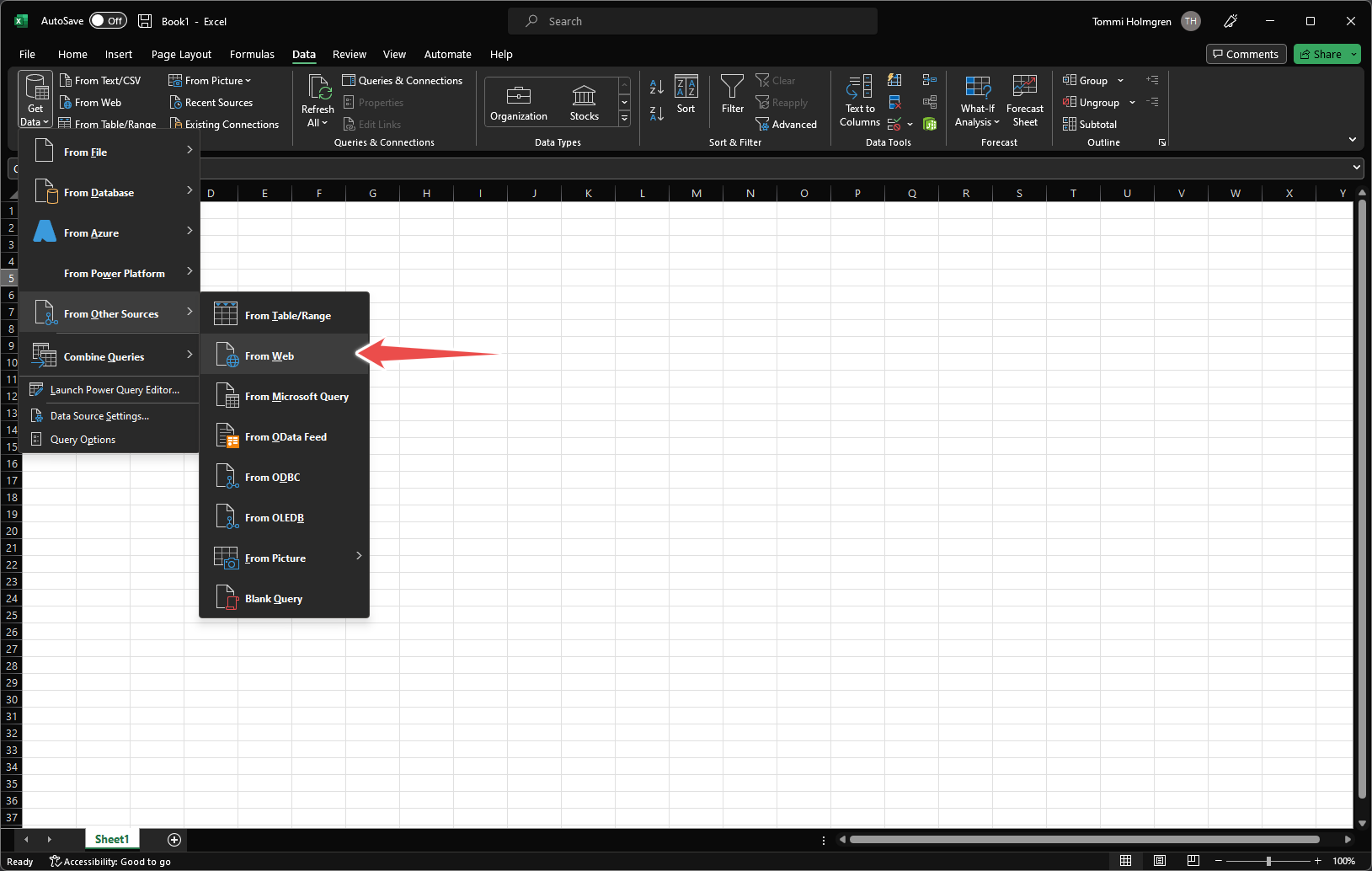
Task: Open the From Picture ribbon dropdown
Action: coord(210,81)
